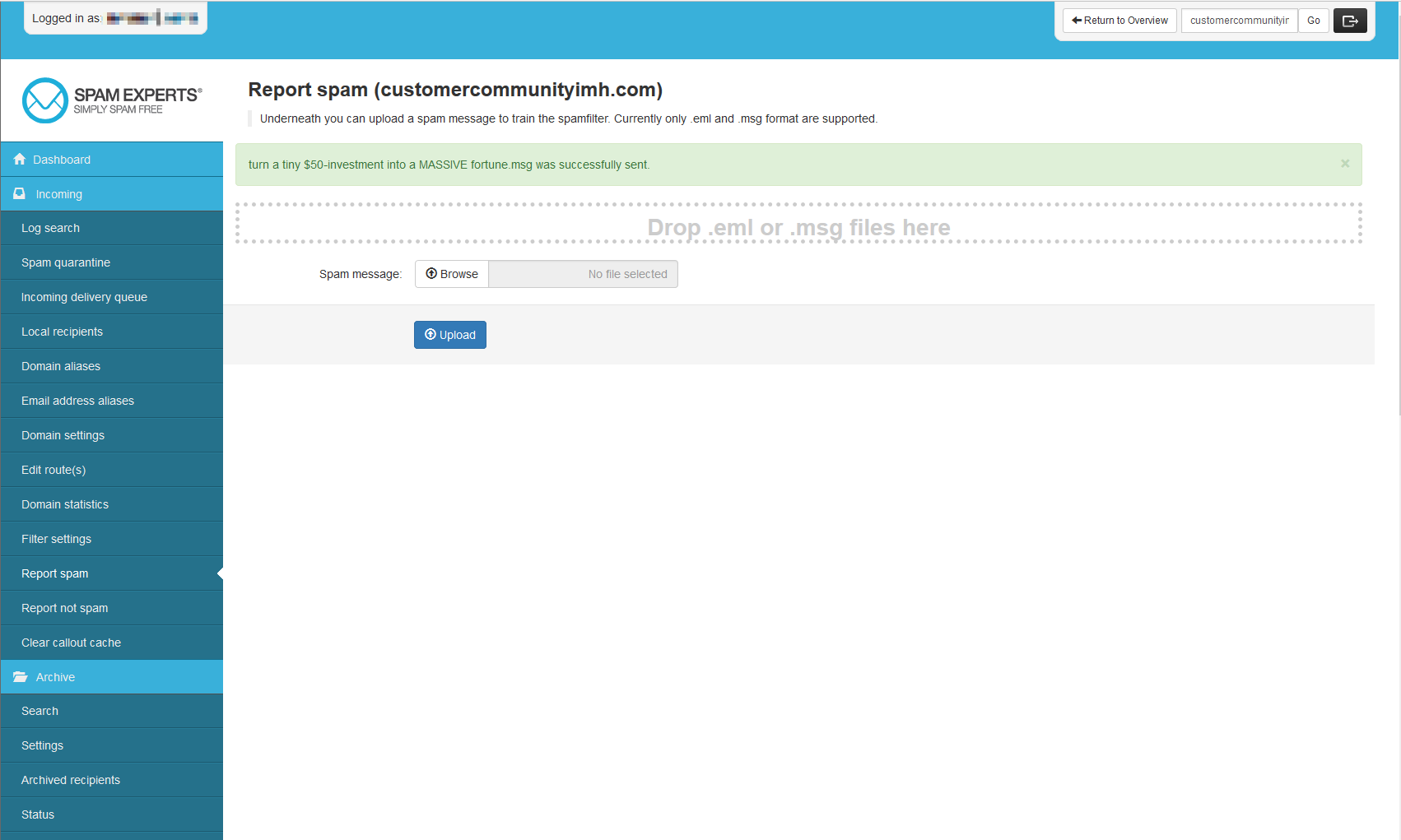Click the Archive folder icon

coord(20,677)
